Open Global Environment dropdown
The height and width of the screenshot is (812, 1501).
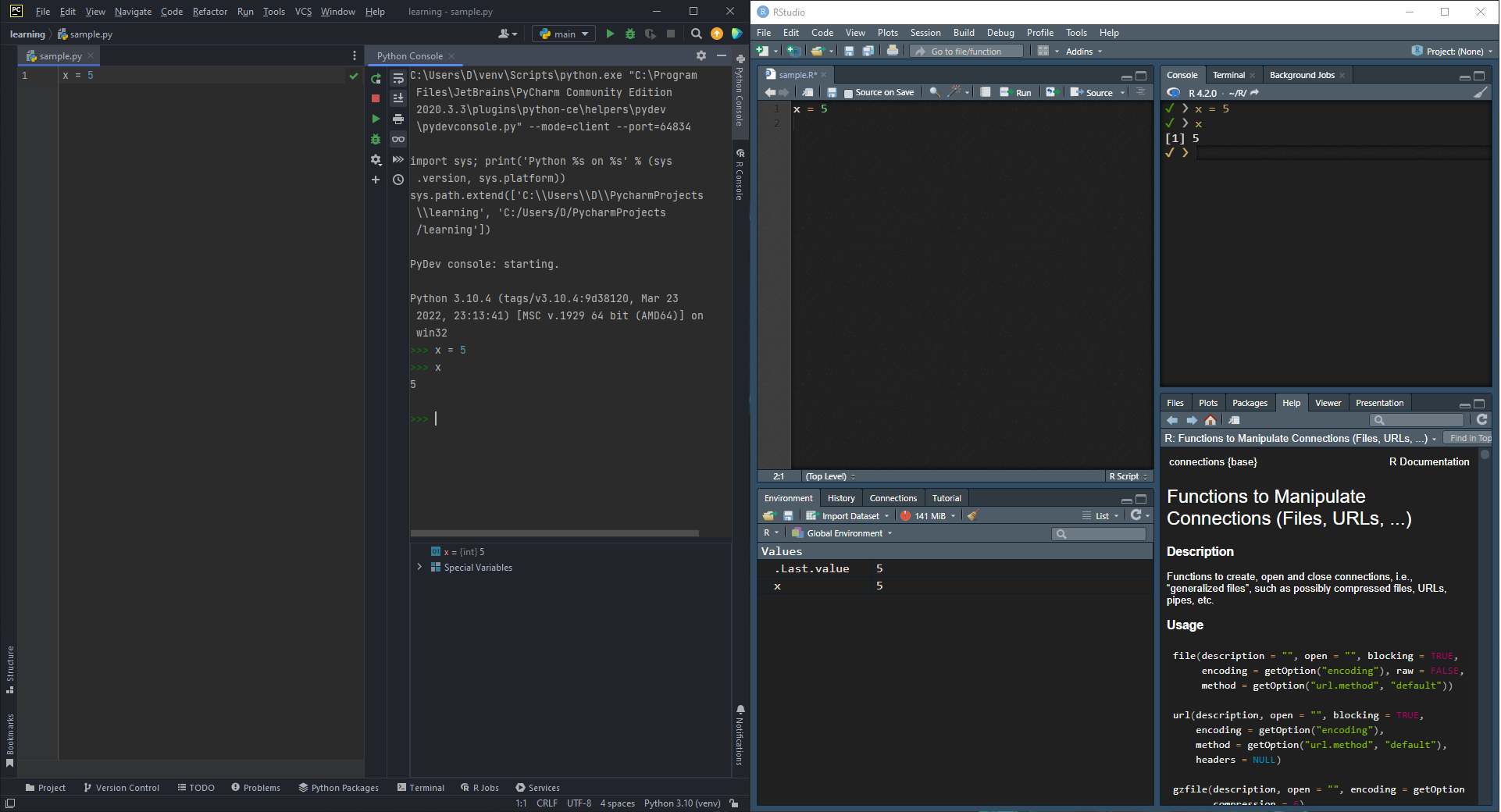point(842,533)
